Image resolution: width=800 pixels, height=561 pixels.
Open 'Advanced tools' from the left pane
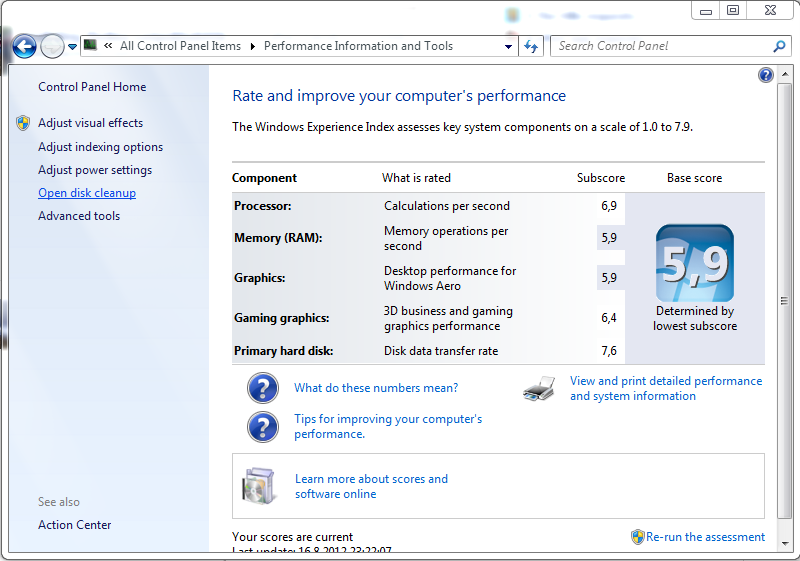(79, 216)
